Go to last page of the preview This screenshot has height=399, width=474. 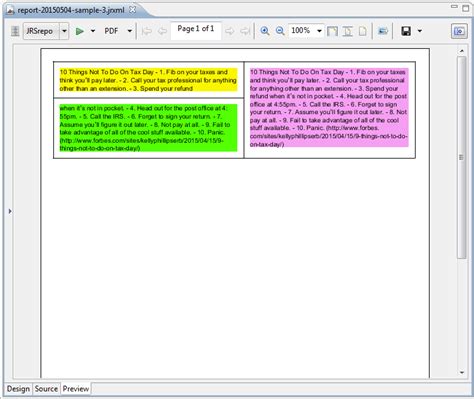point(245,31)
